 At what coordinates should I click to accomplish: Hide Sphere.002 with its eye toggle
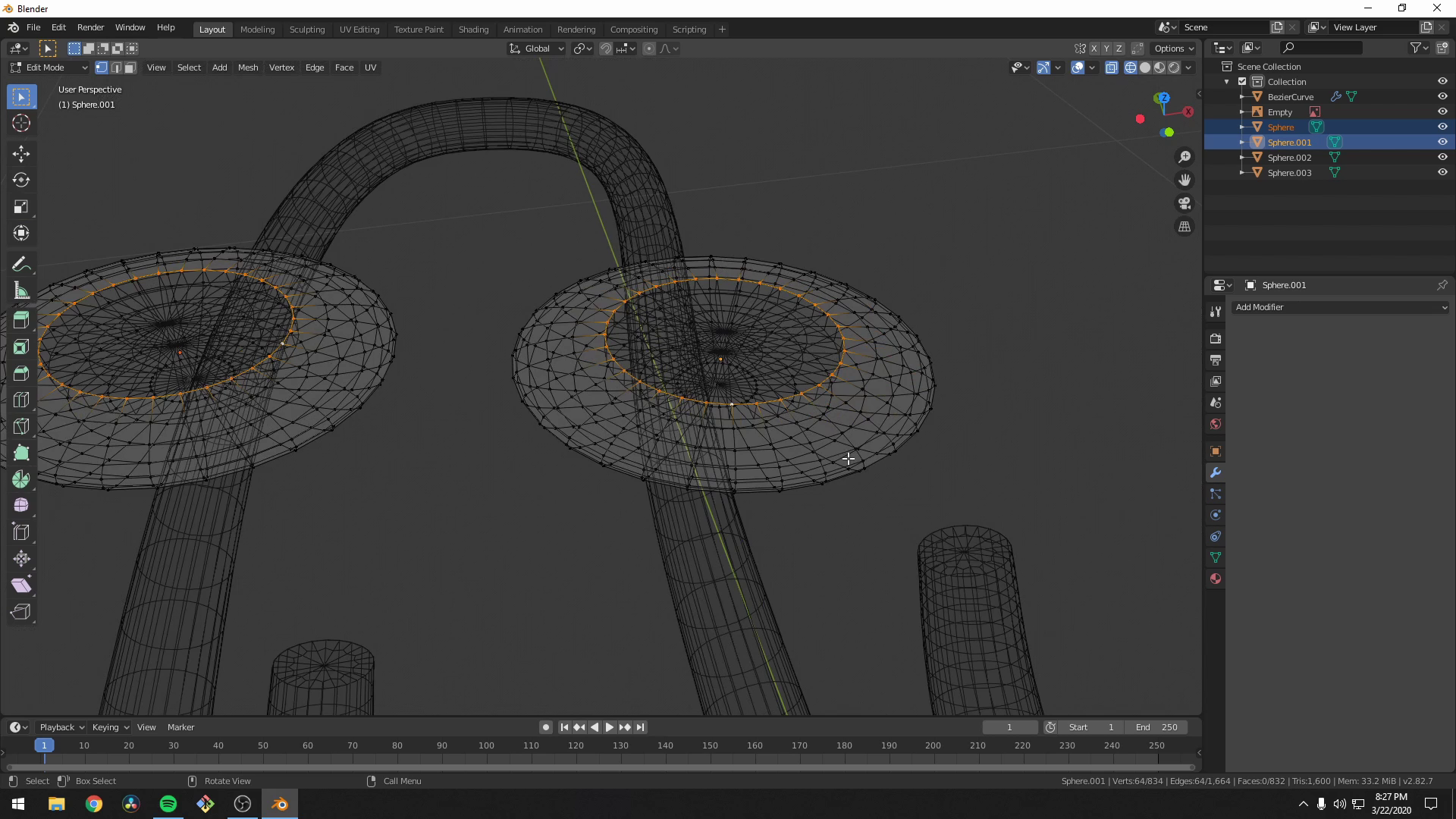1442,157
